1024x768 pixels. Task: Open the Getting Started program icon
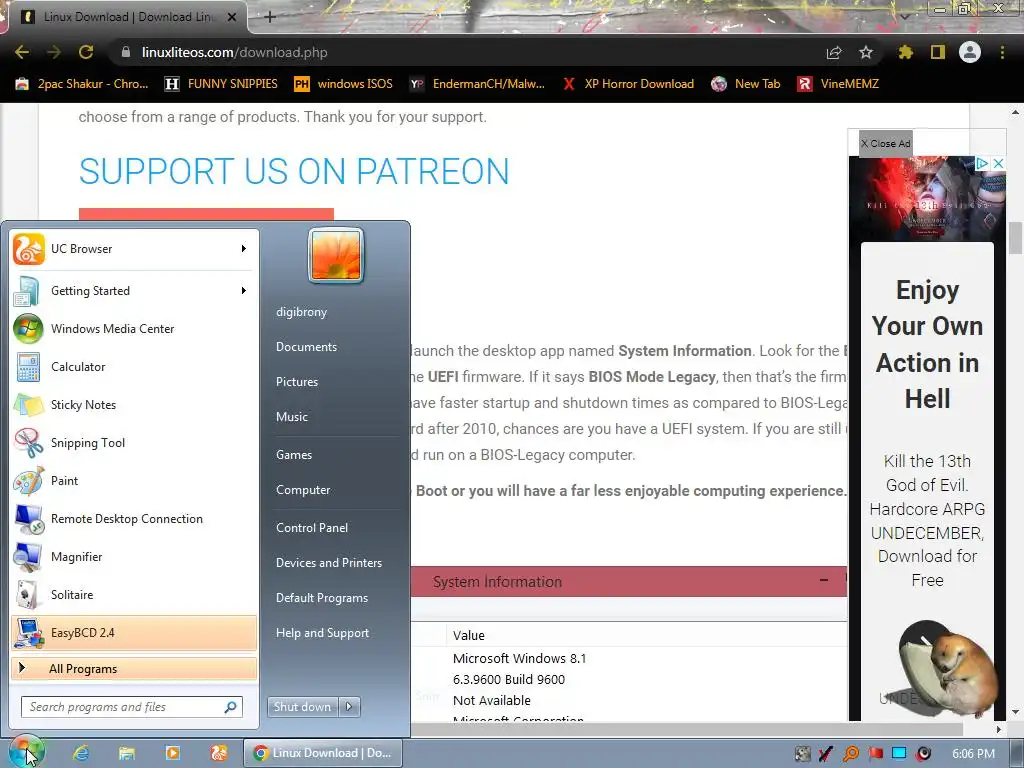pyautogui.click(x=28, y=291)
